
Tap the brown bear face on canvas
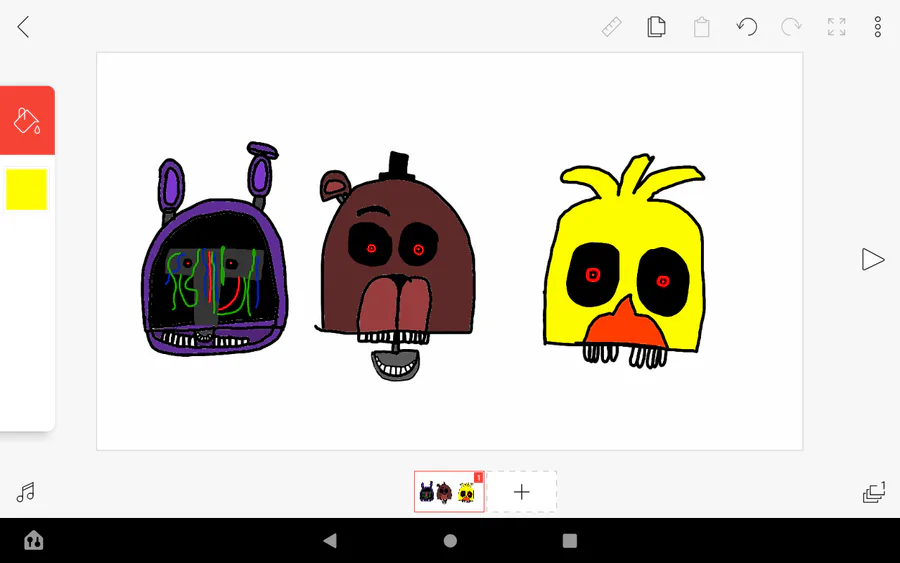tap(396, 267)
